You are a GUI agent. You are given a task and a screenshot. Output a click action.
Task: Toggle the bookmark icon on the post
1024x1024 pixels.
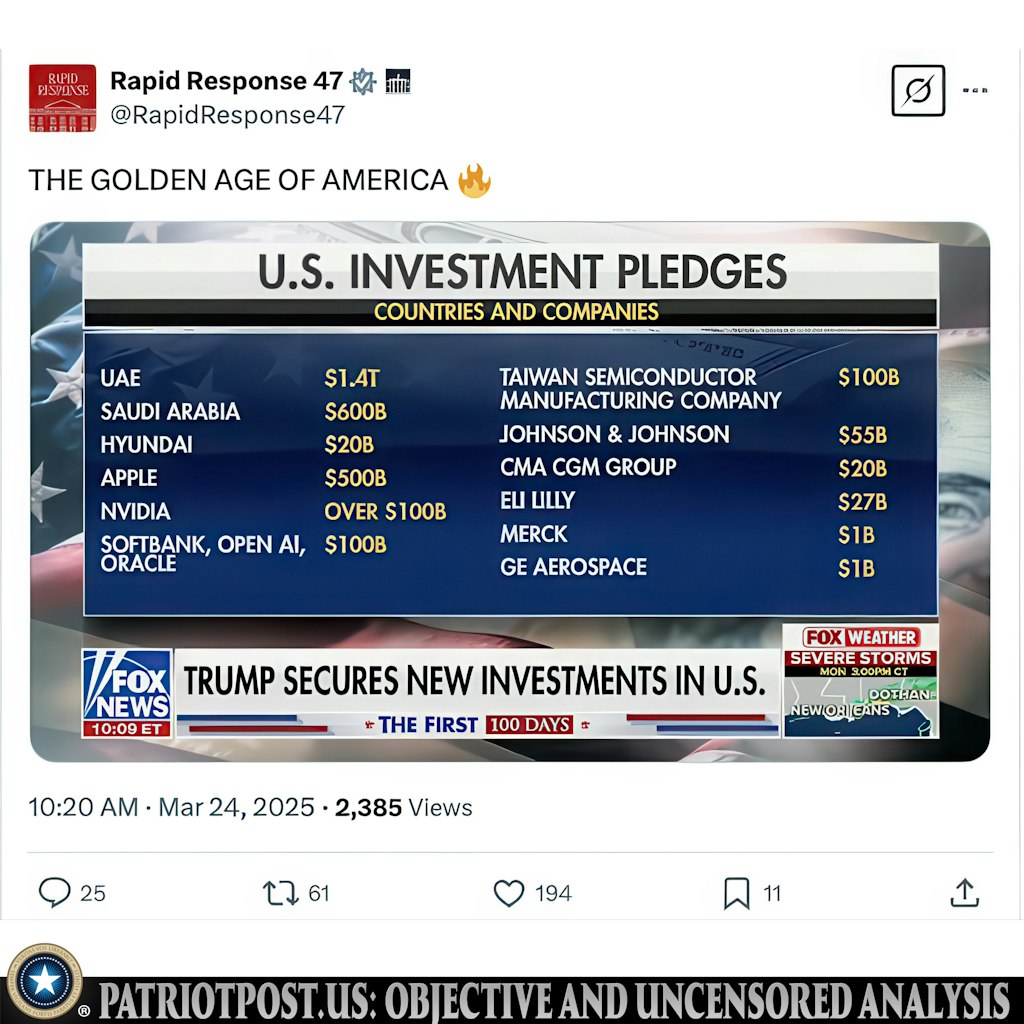736,893
